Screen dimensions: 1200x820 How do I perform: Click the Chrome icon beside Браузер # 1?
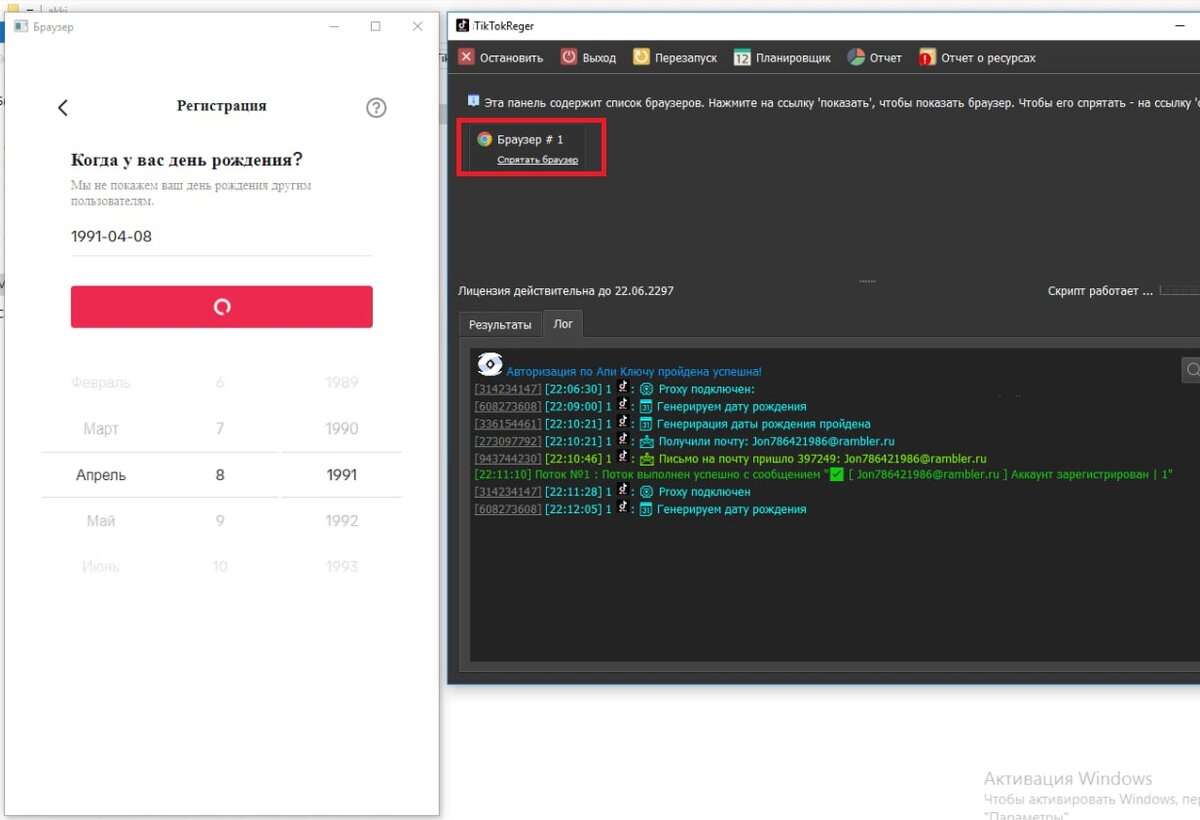tap(485, 139)
